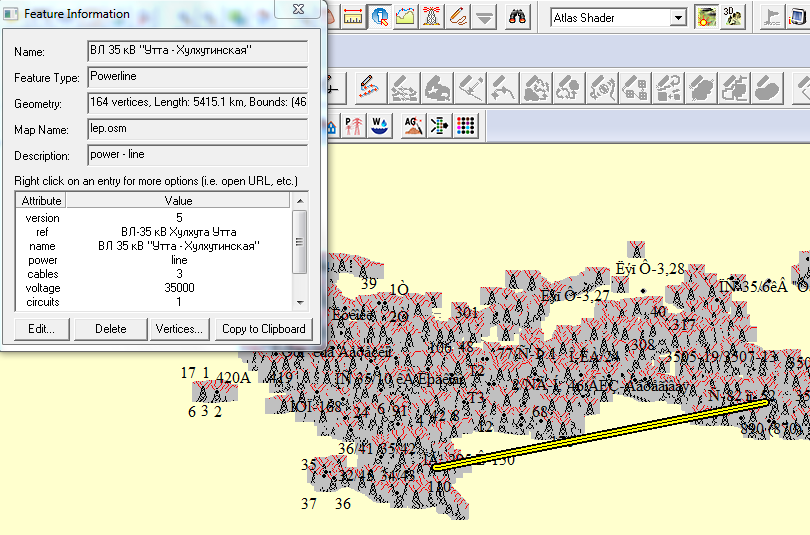Click the Edit... button
810x535 pixels.
41,329
